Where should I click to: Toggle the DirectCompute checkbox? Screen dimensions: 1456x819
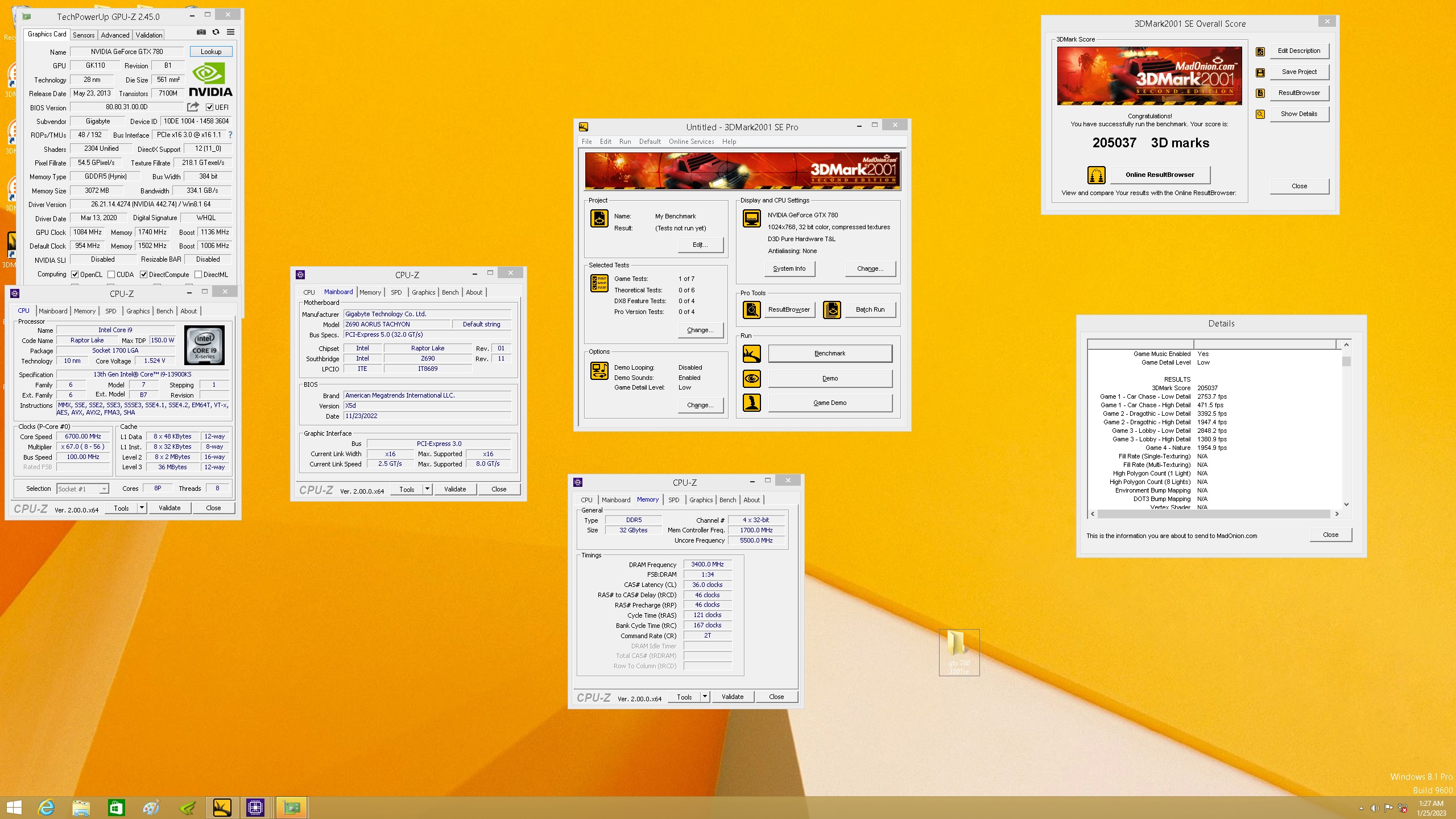click(x=144, y=275)
